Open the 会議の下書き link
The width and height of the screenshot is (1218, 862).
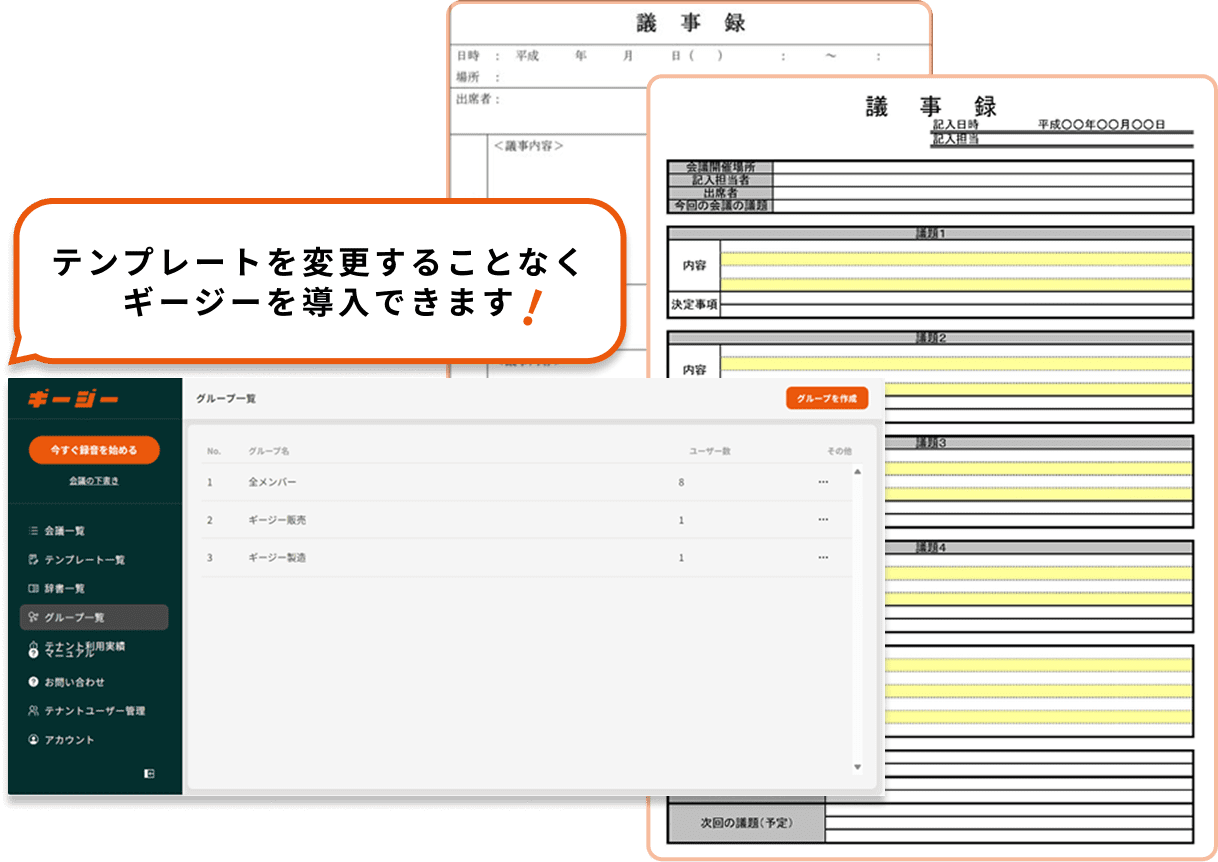pyautogui.click(x=94, y=481)
